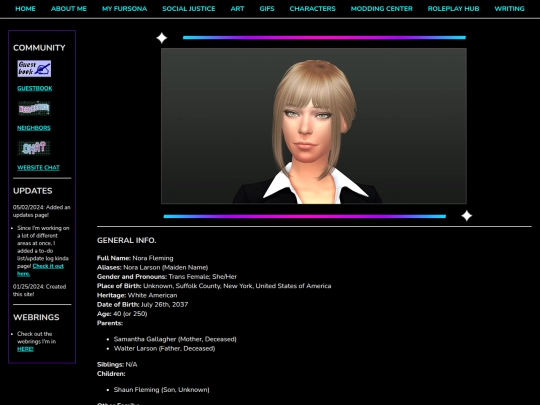This screenshot has height=405, width=540.
Task: Go to the HOME page
Action: 25,9
